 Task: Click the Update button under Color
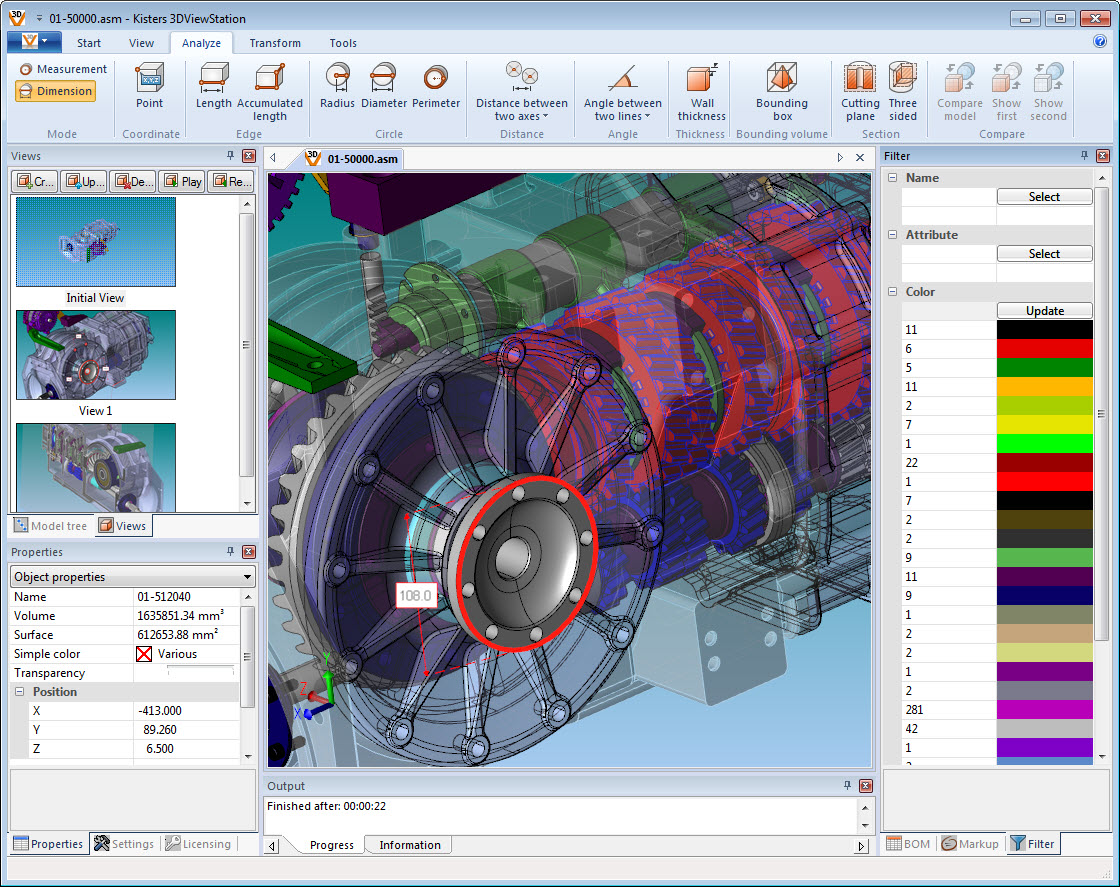click(x=1044, y=311)
